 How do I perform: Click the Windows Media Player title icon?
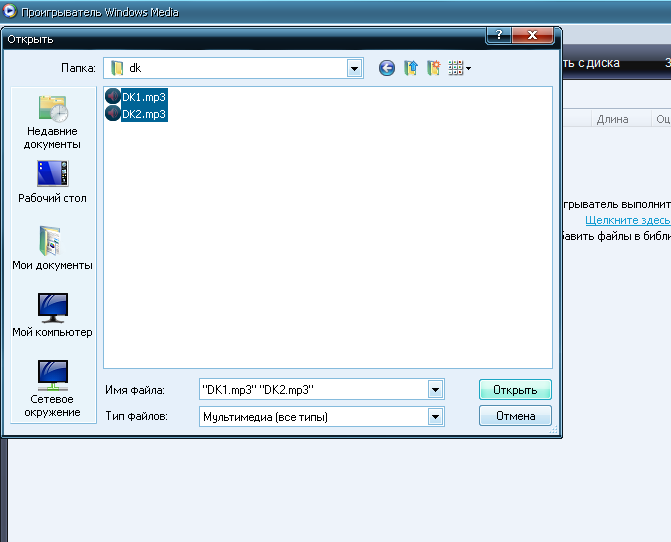click(9, 12)
